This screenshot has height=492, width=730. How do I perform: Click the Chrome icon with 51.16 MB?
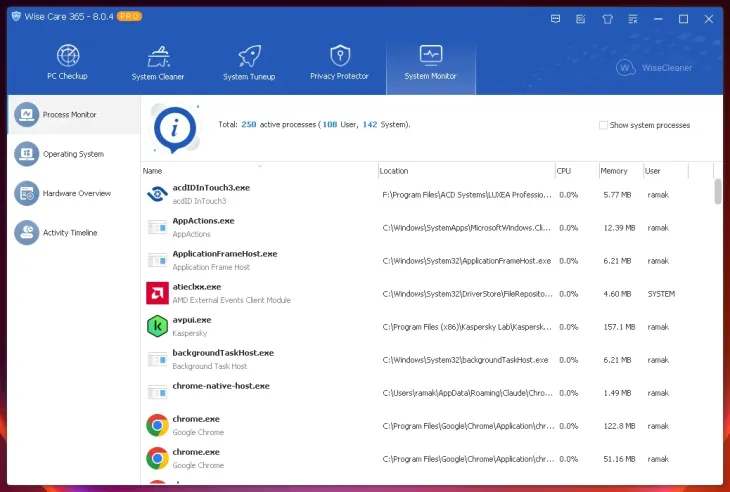[157, 458]
